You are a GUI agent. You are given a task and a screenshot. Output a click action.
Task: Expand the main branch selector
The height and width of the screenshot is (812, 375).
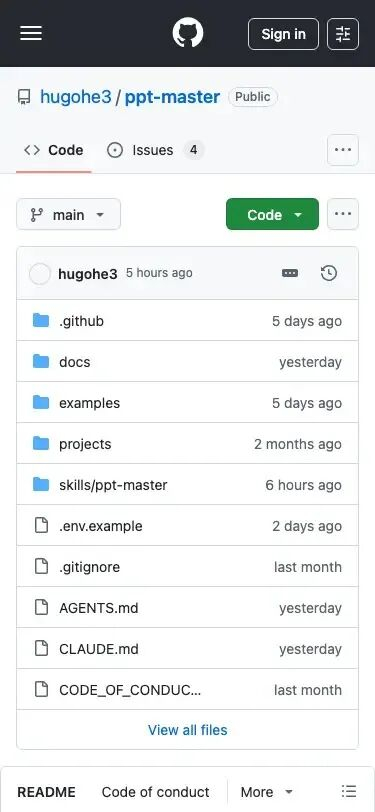(x=68, y=214)
